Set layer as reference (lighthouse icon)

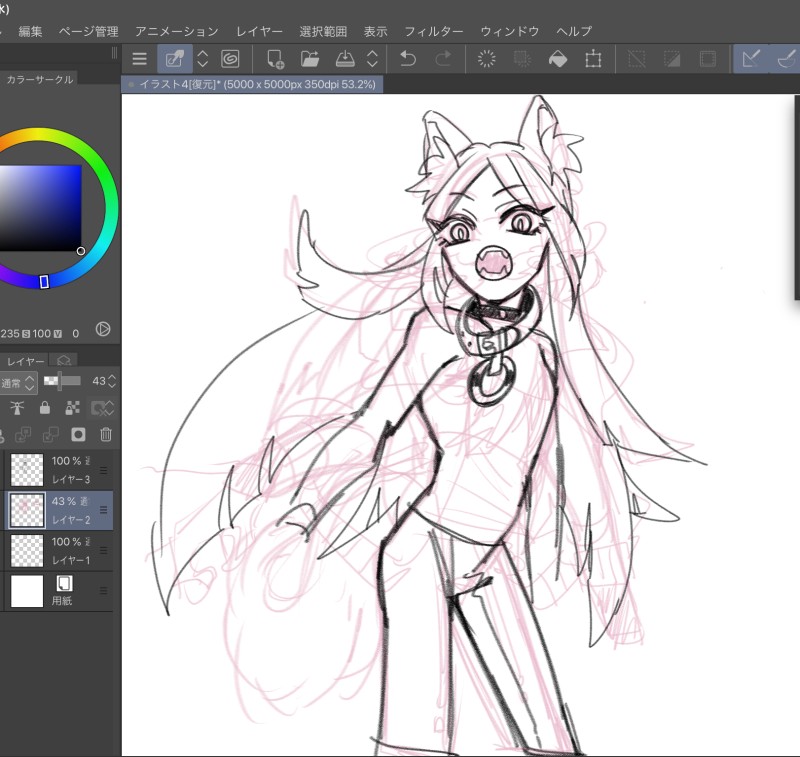17,408
